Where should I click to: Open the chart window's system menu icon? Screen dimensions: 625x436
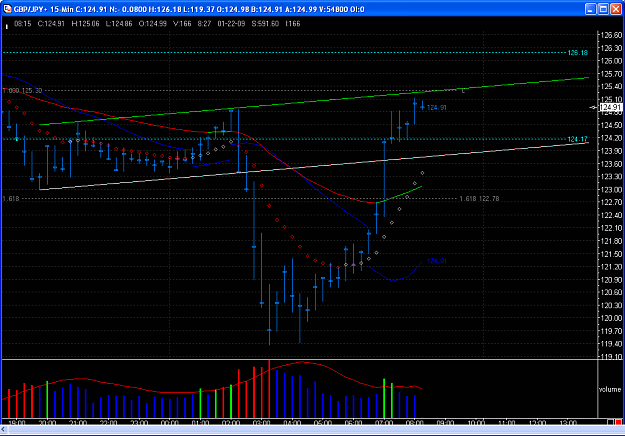point(7,9)
